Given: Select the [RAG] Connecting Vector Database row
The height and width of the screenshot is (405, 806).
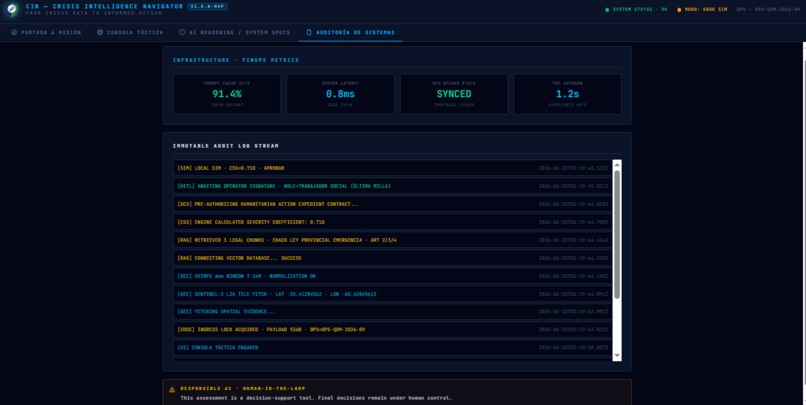Looking at the screenshot, I should [x=393, y=258].
